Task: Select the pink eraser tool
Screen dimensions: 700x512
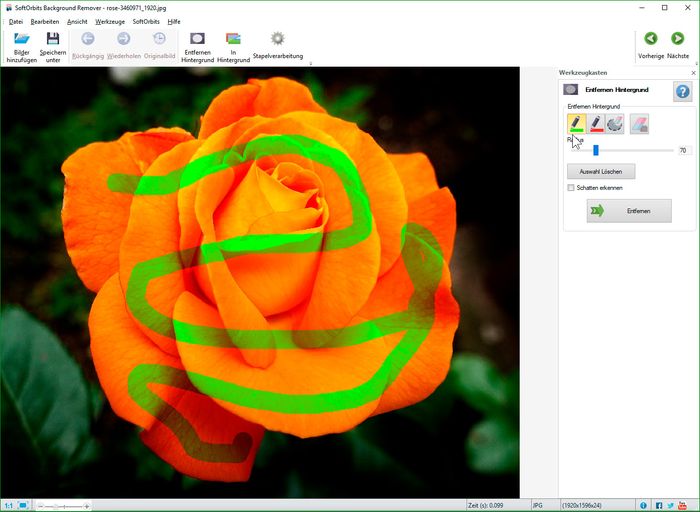Action: point(640,124)
